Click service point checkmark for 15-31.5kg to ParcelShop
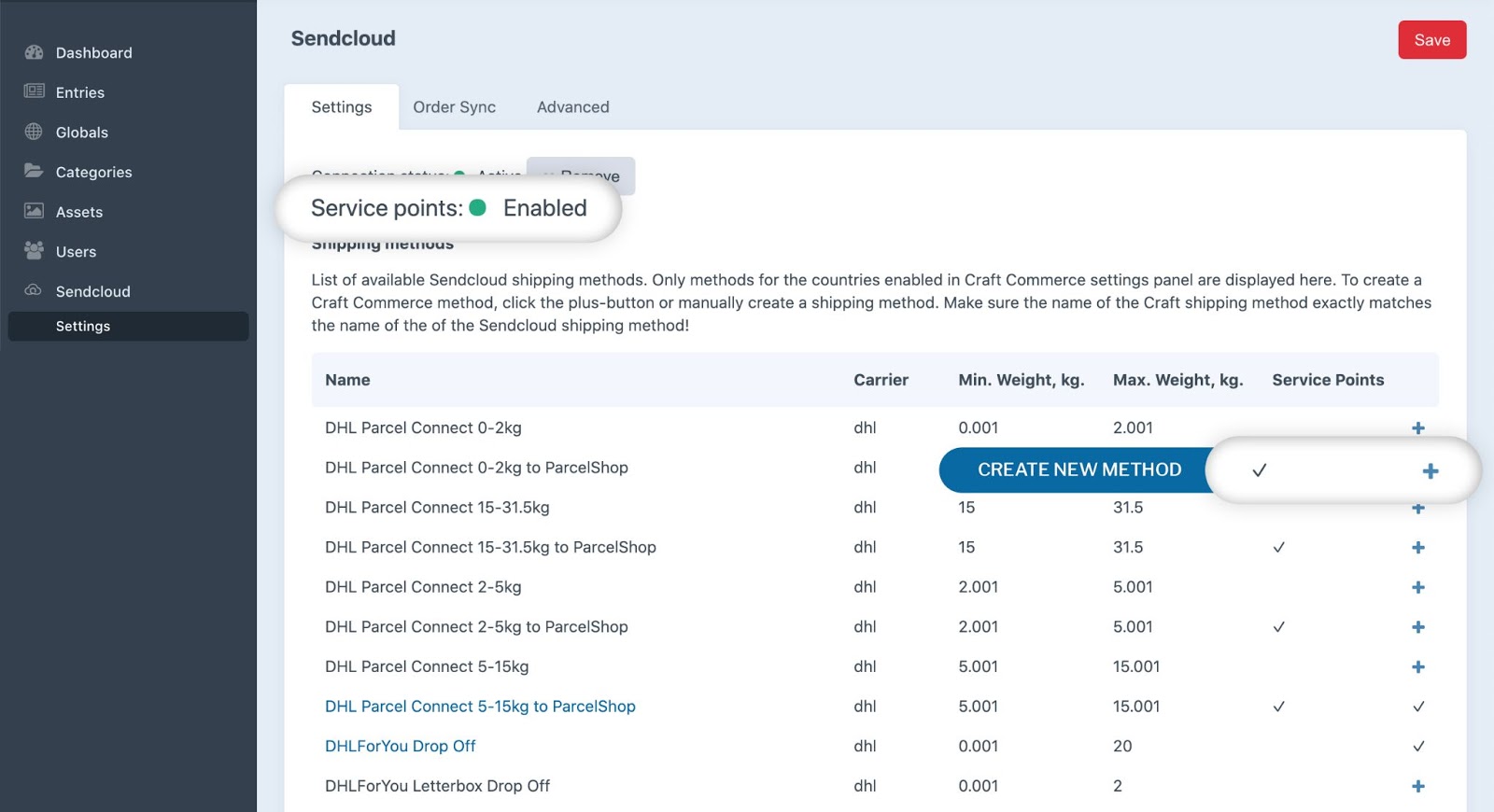Screen dimensions: 1494x812 tap(1278, 548)
